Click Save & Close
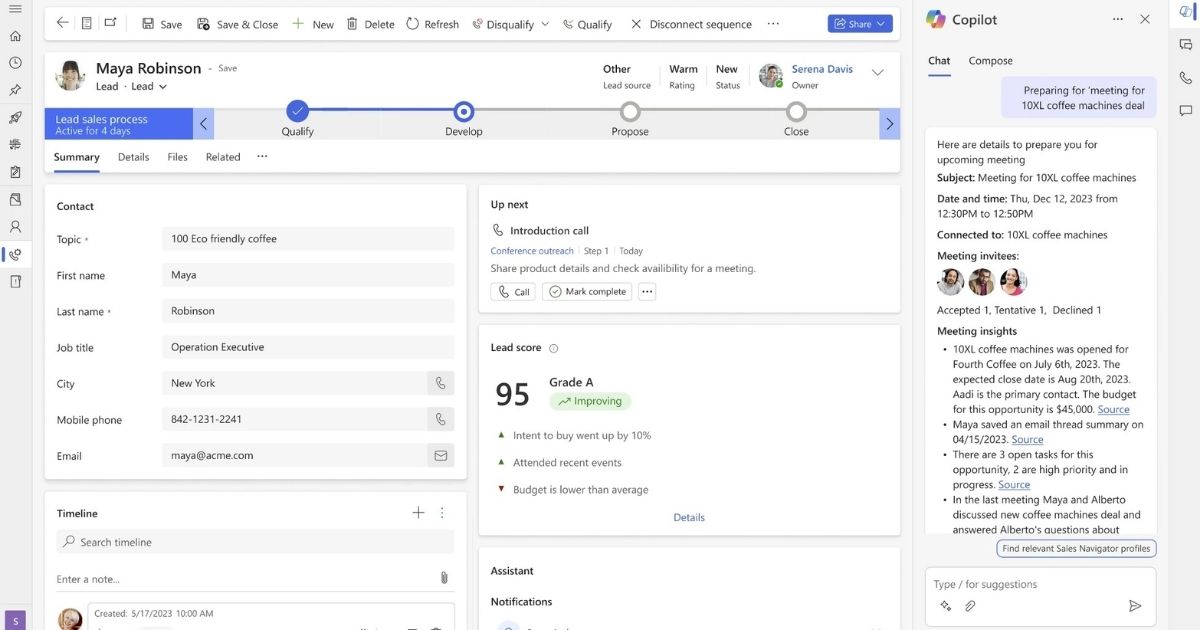1200x630 pixels. click(237, 24)
